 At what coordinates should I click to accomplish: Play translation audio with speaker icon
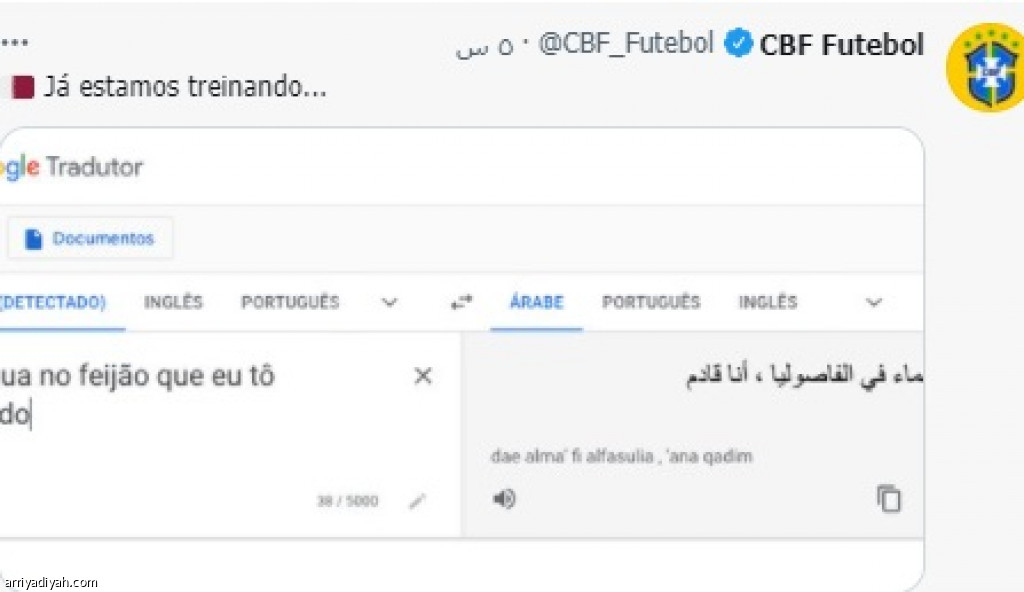pos(505,498)
